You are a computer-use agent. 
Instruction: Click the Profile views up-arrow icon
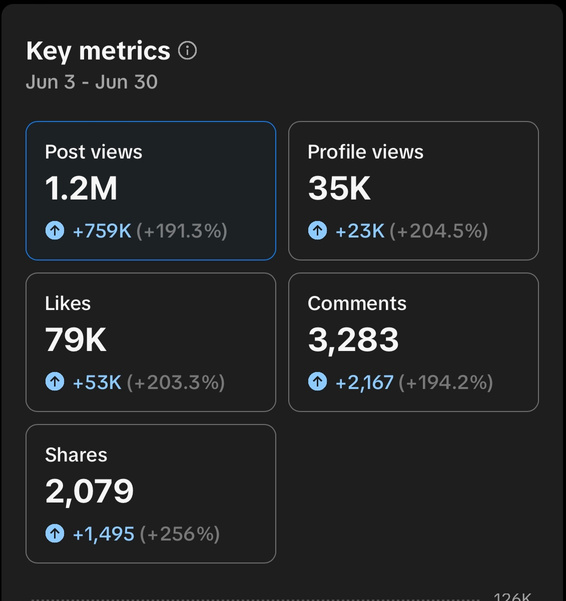317,231
